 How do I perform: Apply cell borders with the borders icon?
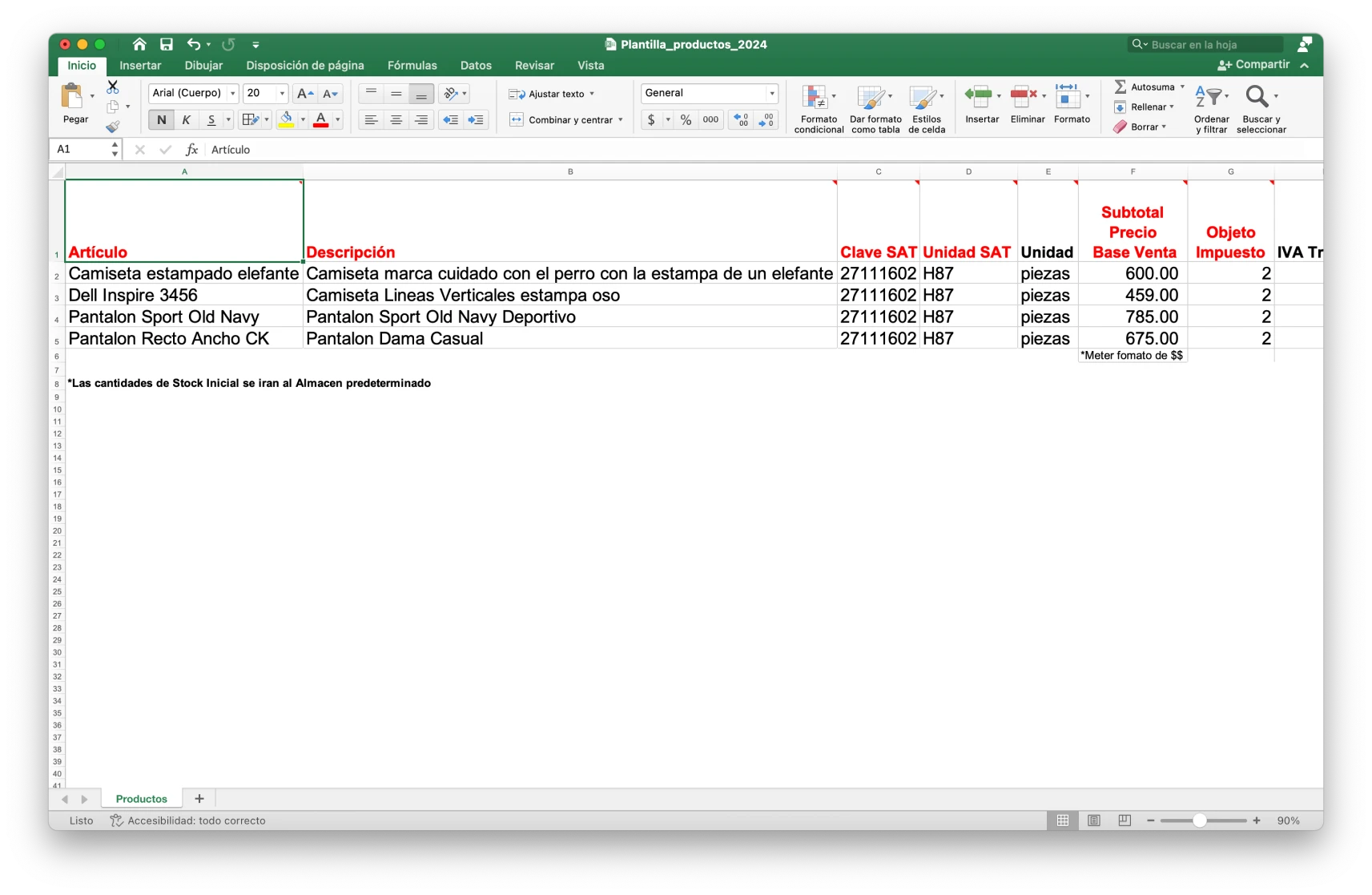(x=250, y=119)
